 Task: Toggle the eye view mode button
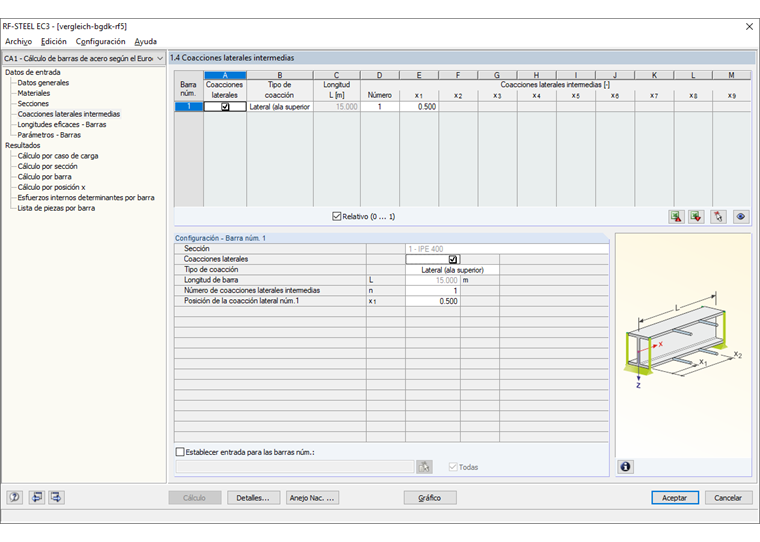(741, 217)
